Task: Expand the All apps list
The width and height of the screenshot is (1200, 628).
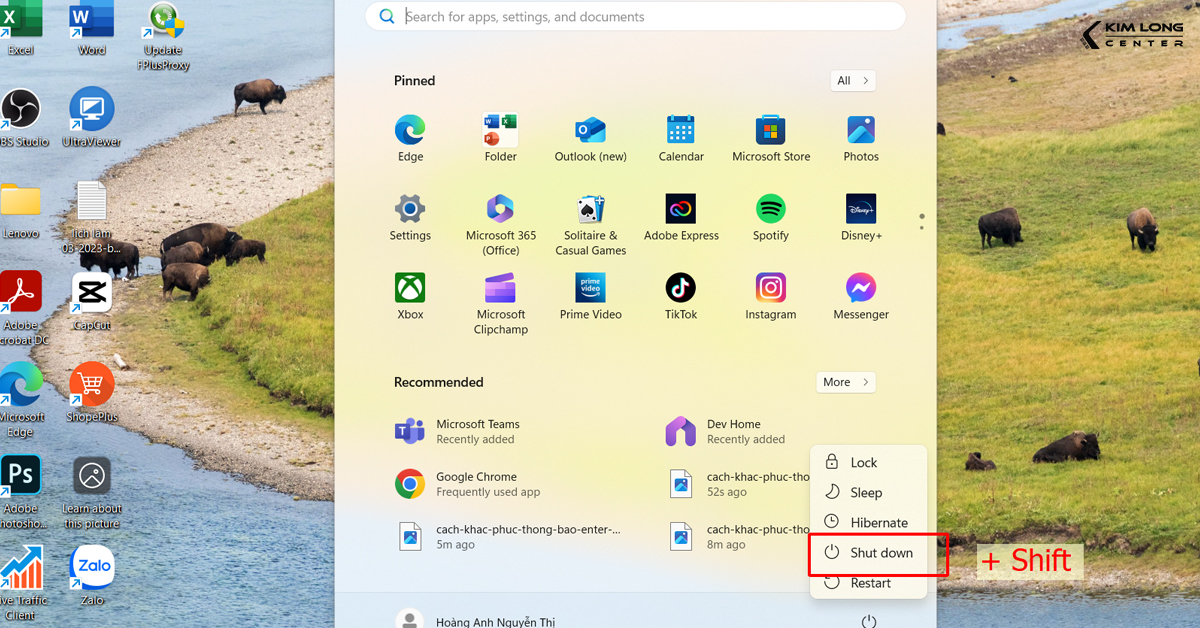Action: click(852, 80)
